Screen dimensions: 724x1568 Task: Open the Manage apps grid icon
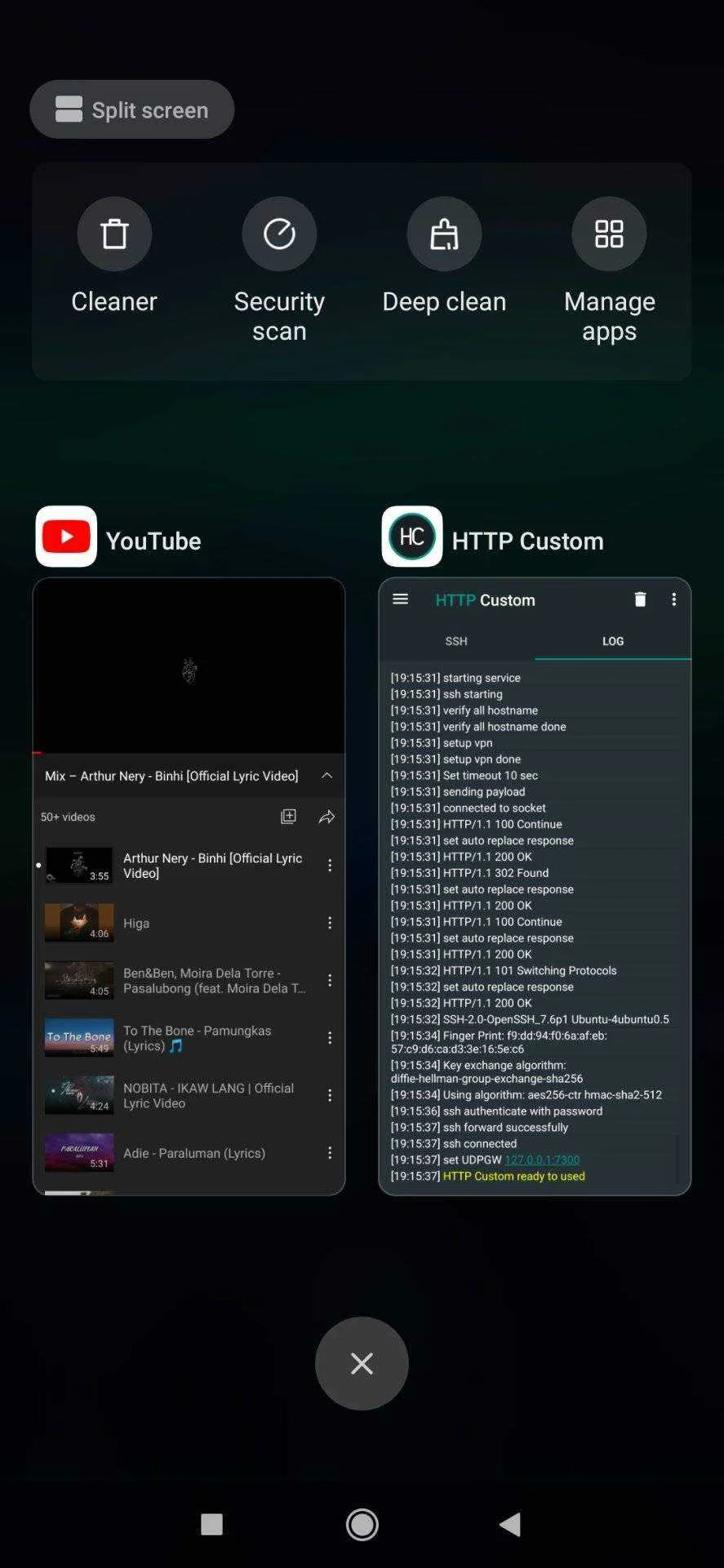[609, 234]
